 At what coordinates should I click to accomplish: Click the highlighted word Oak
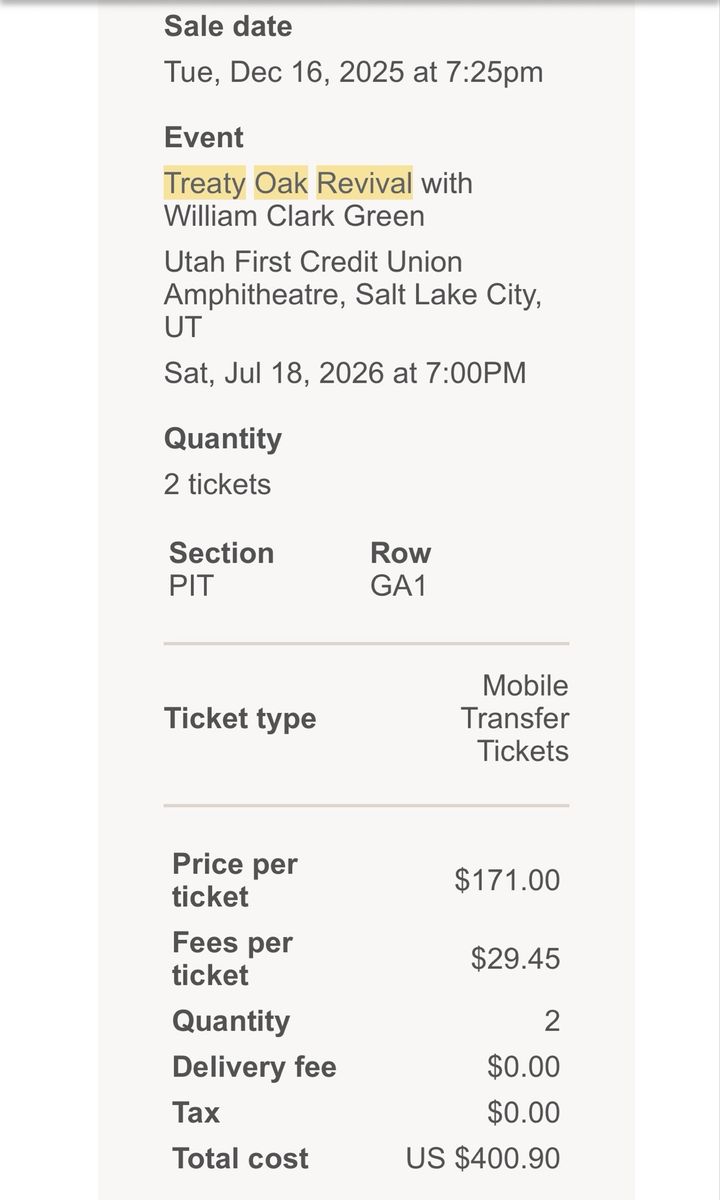pyautogui.click(x=281, y=184)
